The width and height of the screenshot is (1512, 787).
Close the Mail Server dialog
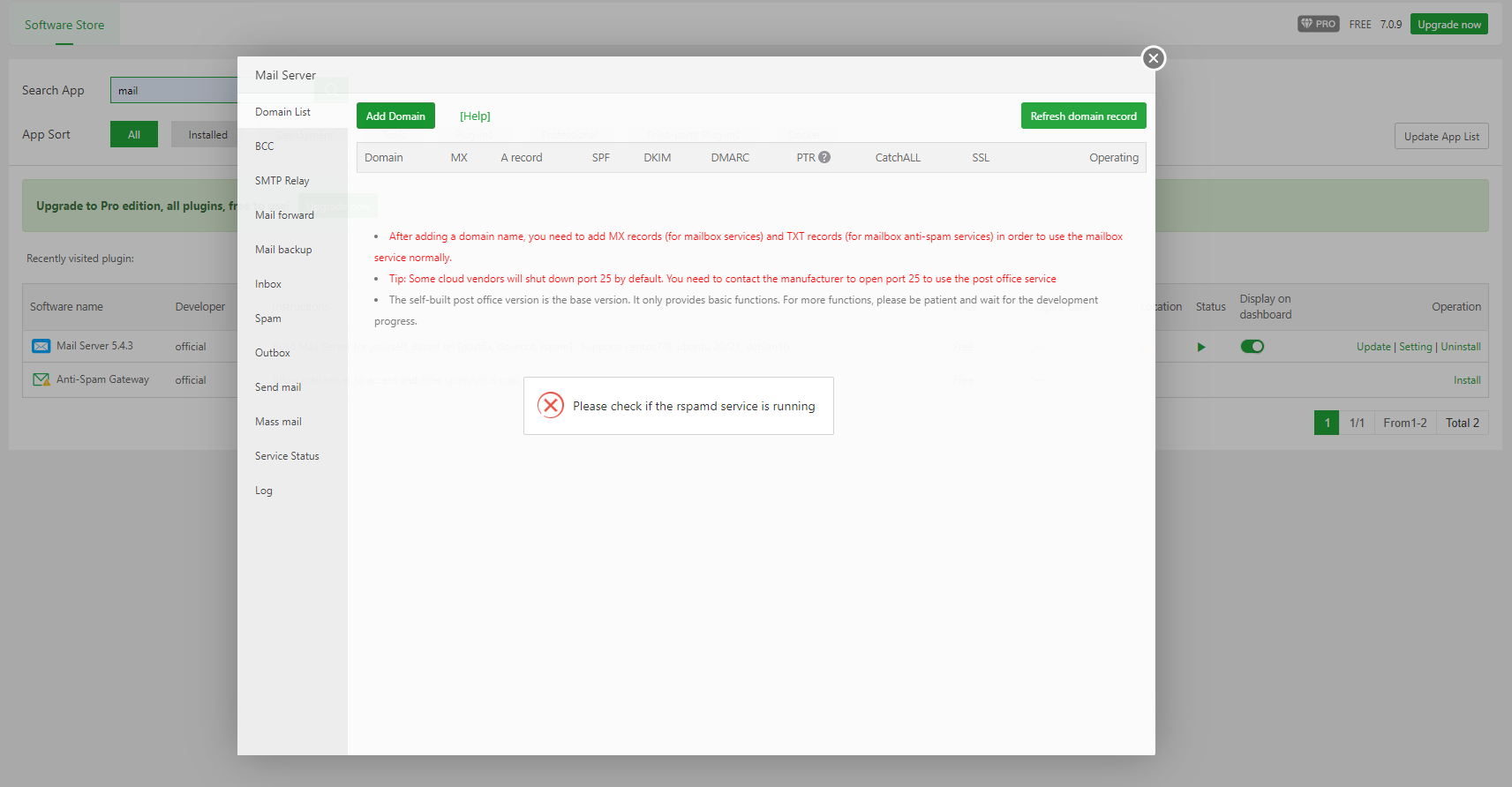click(1153, 58)
